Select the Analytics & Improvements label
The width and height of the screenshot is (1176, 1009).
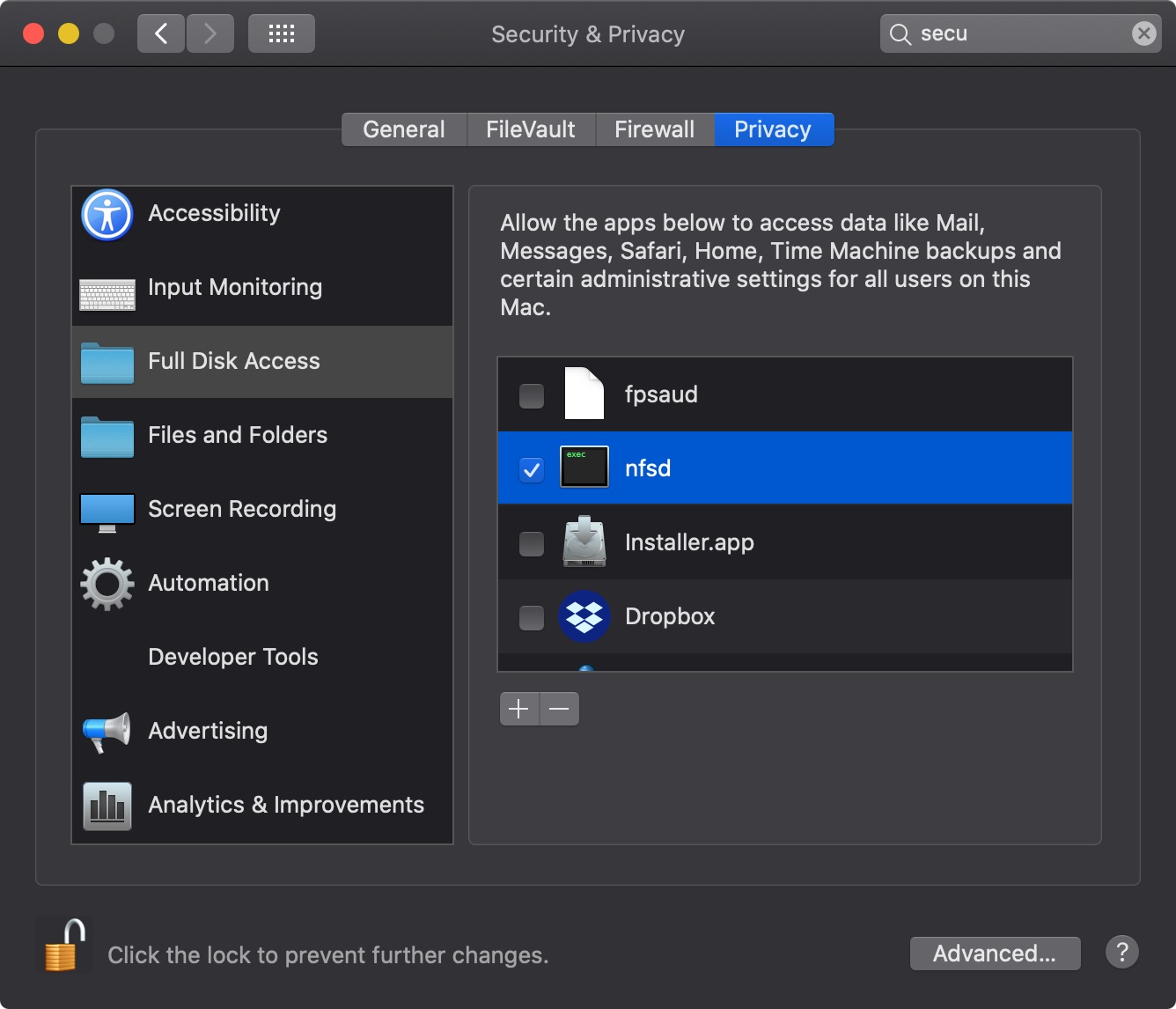pyautogui.click(x=286, y=805)
